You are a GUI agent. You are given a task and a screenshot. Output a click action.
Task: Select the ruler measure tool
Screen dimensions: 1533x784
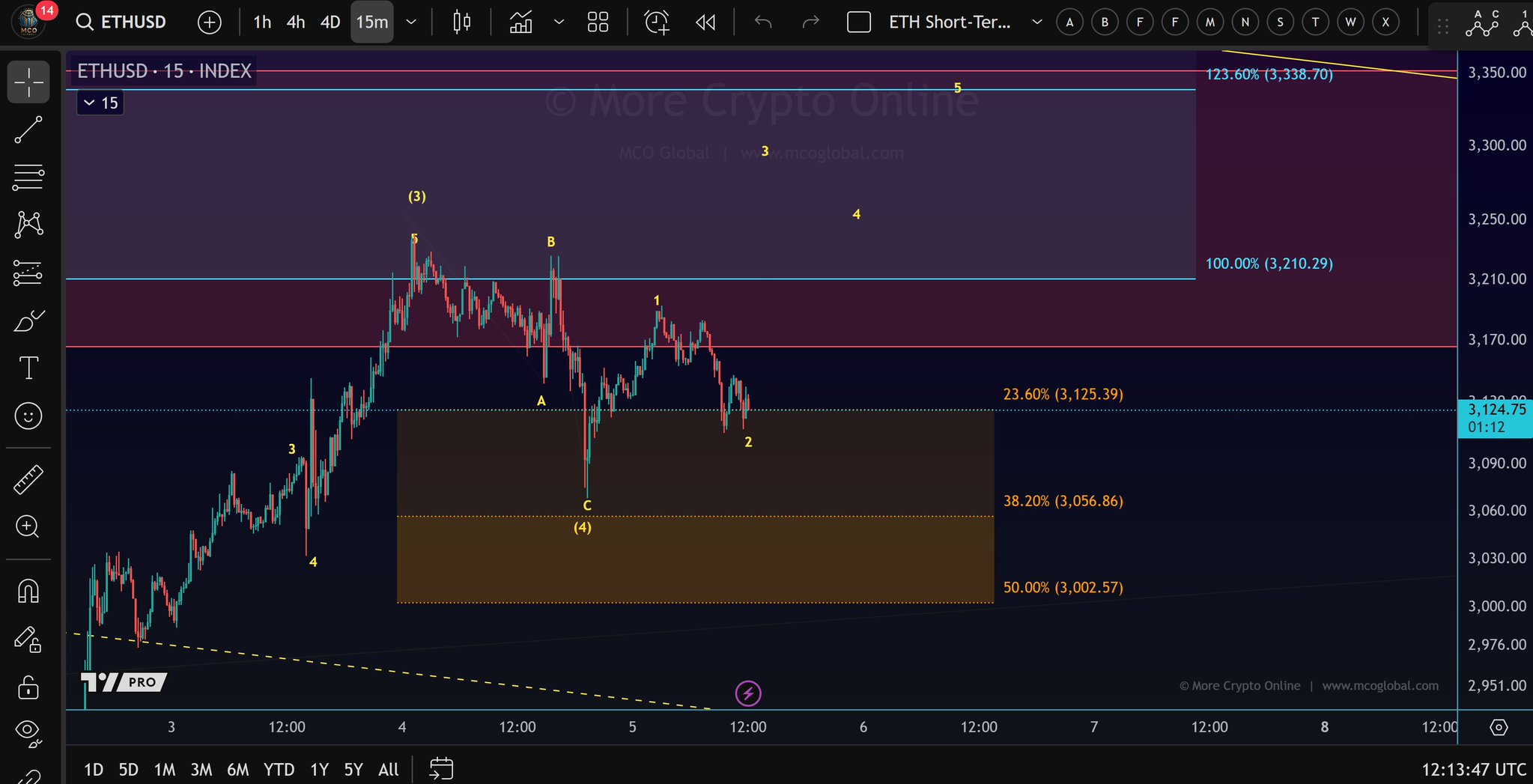tap(28, 480)
